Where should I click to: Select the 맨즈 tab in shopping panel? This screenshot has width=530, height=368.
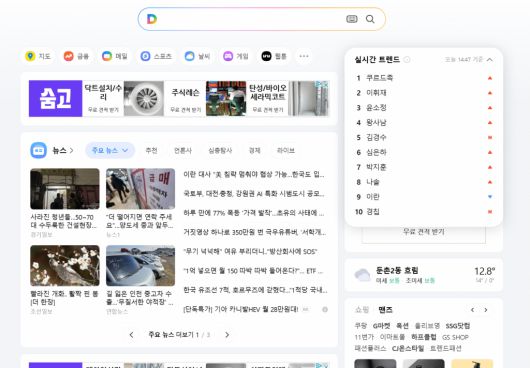(x=385, y=310)
